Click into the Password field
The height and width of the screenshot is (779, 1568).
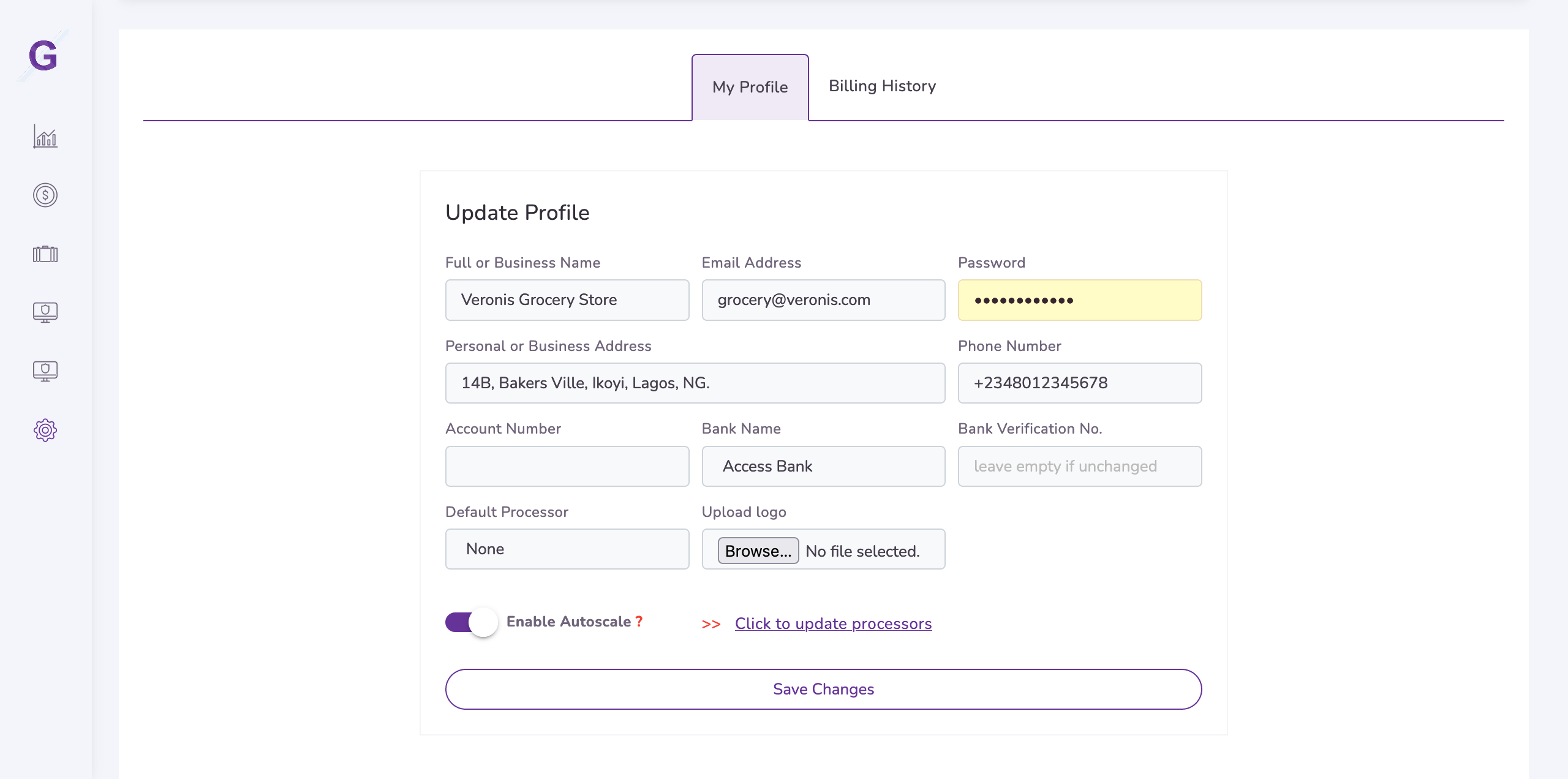click(x=1079, y=300)
